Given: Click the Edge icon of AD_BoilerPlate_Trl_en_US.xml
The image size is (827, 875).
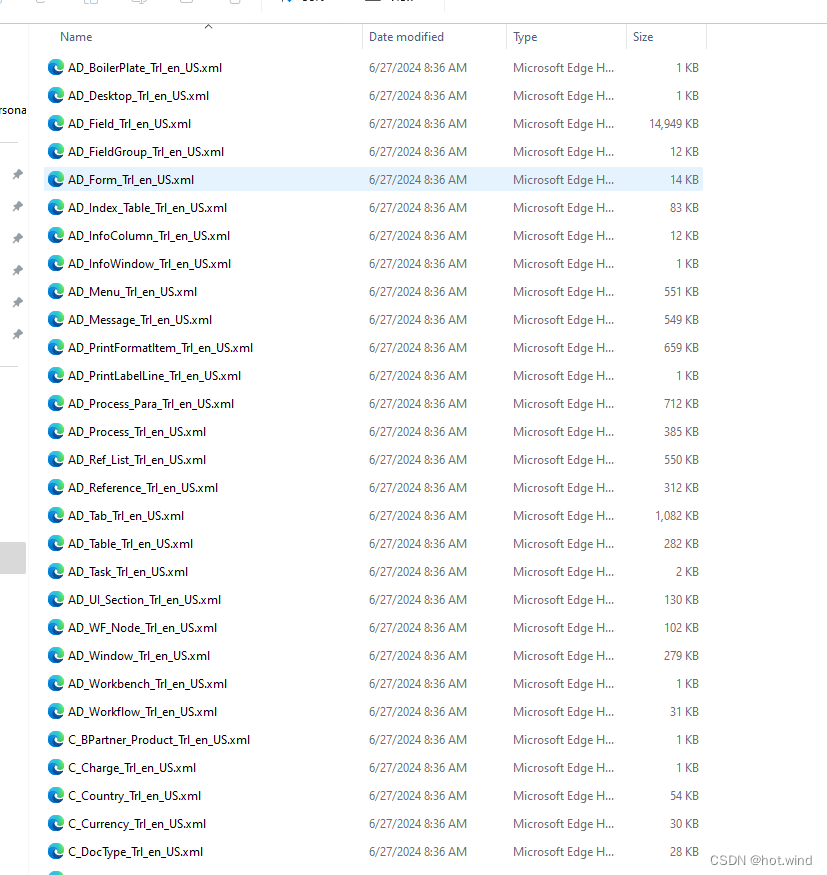Looking at the screenshot, I should 56,68.
